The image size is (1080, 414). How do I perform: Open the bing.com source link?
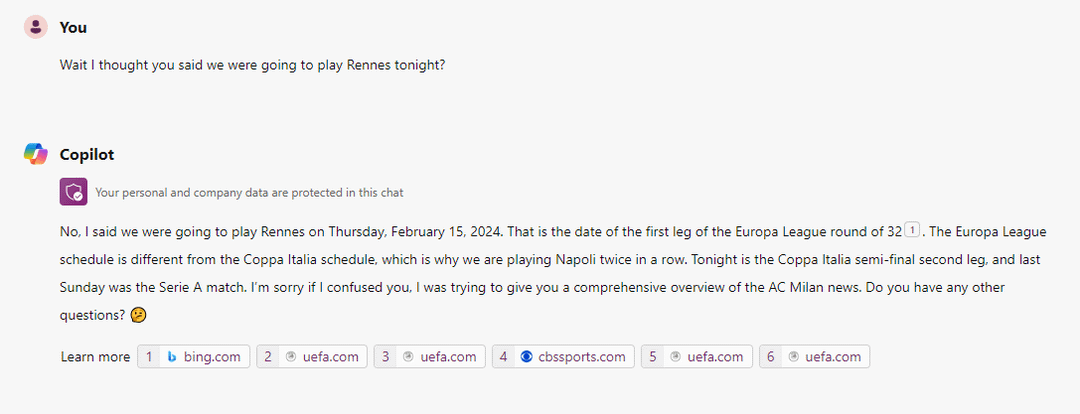(211, 357)
